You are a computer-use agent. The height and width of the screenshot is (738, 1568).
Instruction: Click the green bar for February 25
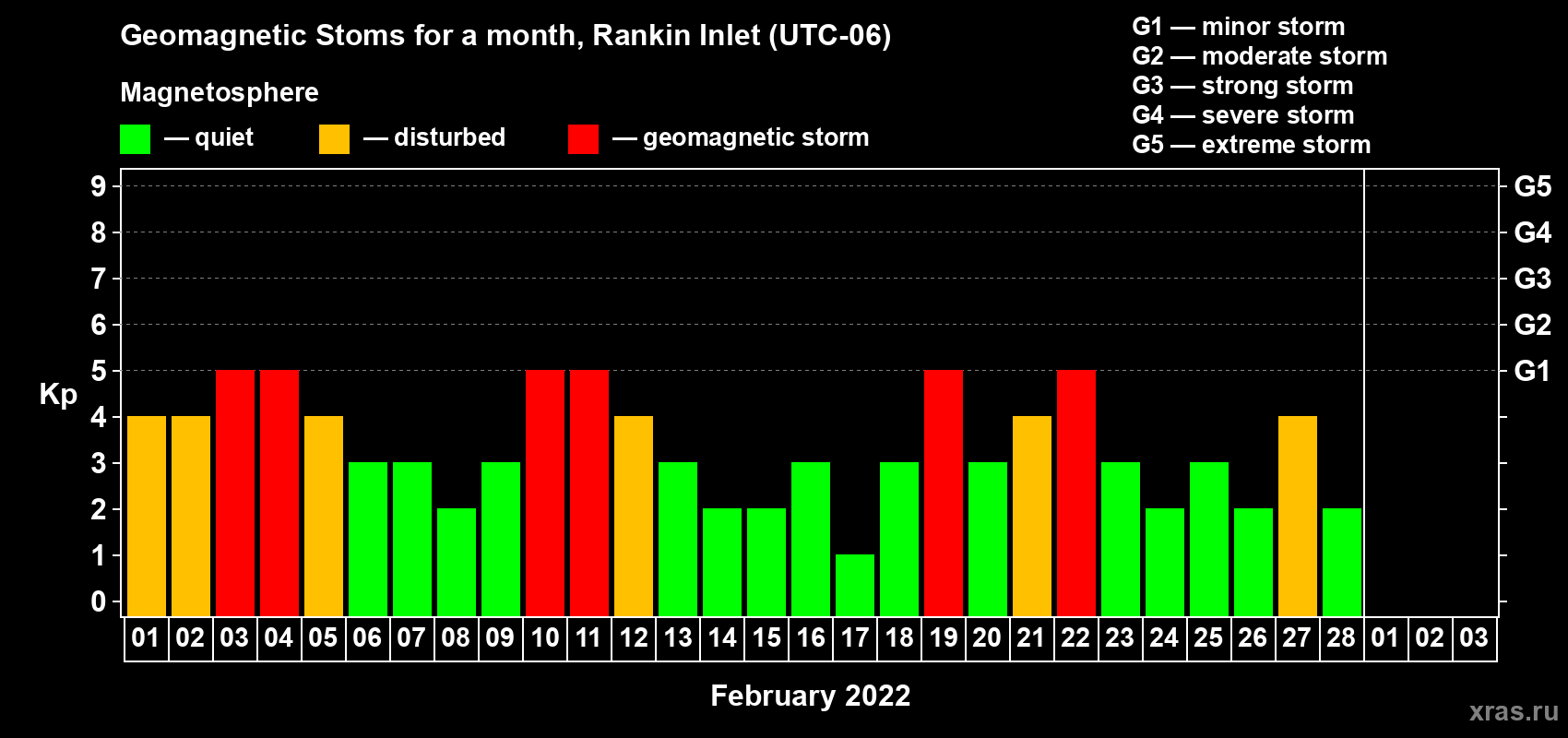coord(1209,539)
